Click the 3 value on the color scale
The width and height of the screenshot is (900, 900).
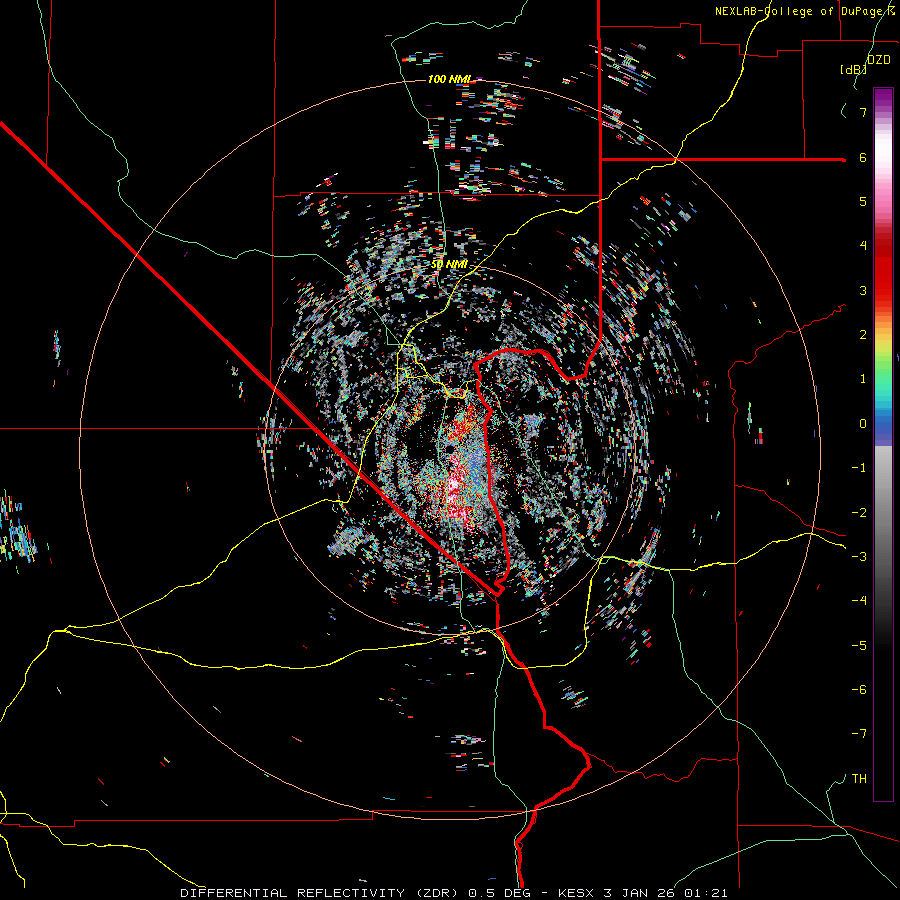(863, 290)
